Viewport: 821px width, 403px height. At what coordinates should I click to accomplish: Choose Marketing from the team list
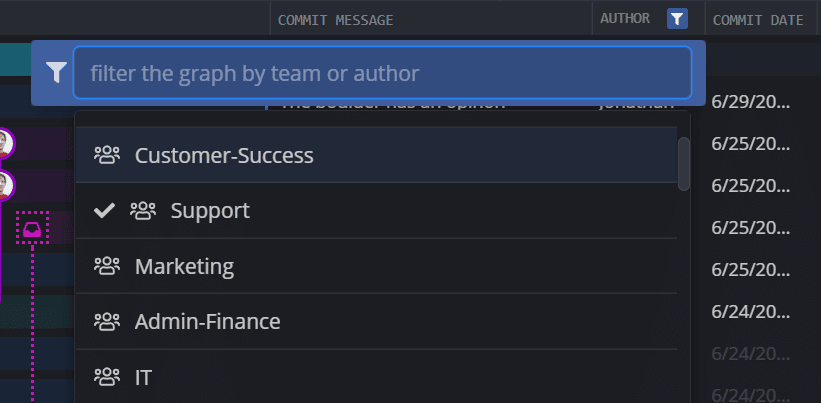pyautogui.click(x=184, y=267)
